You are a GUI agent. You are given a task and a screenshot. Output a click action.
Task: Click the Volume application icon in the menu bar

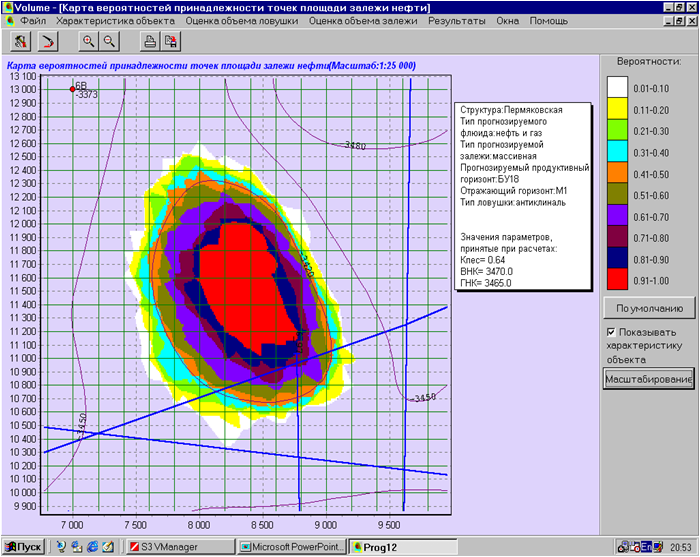[x=9, y=20]
